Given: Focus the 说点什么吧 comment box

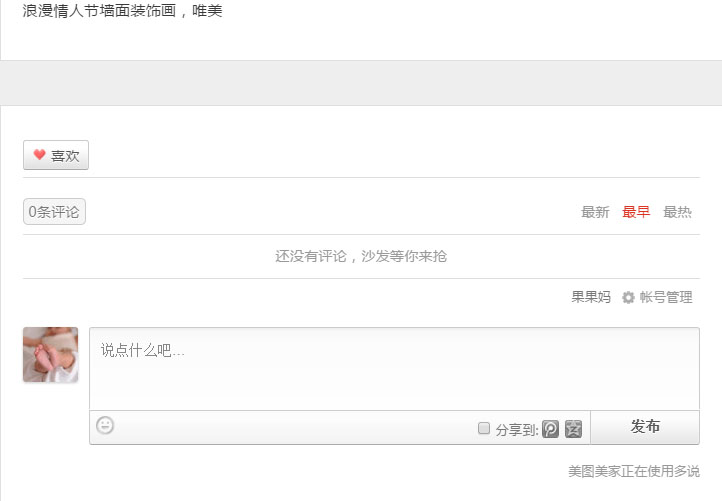Looking at the screenshot, I should click(395, 369).
